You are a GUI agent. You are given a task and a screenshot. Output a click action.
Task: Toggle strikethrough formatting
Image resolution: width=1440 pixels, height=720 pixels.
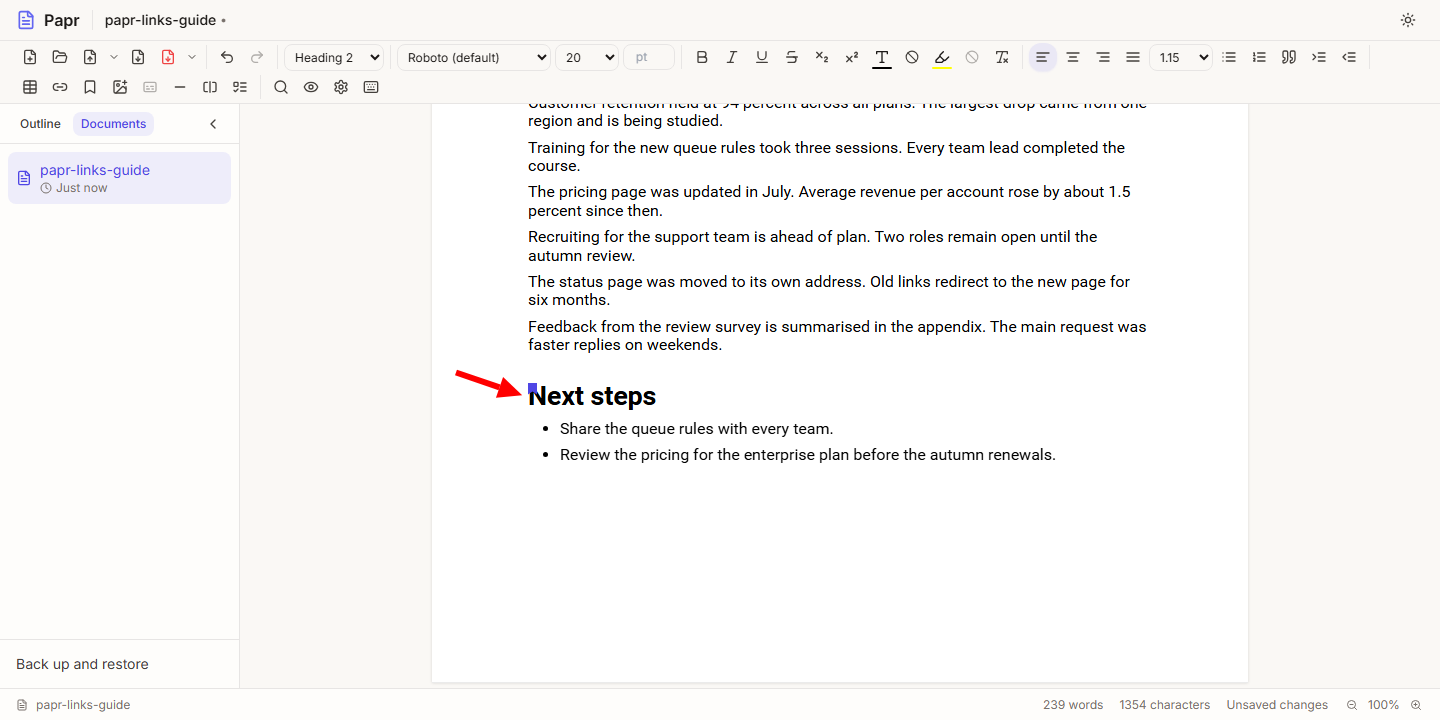792,57
